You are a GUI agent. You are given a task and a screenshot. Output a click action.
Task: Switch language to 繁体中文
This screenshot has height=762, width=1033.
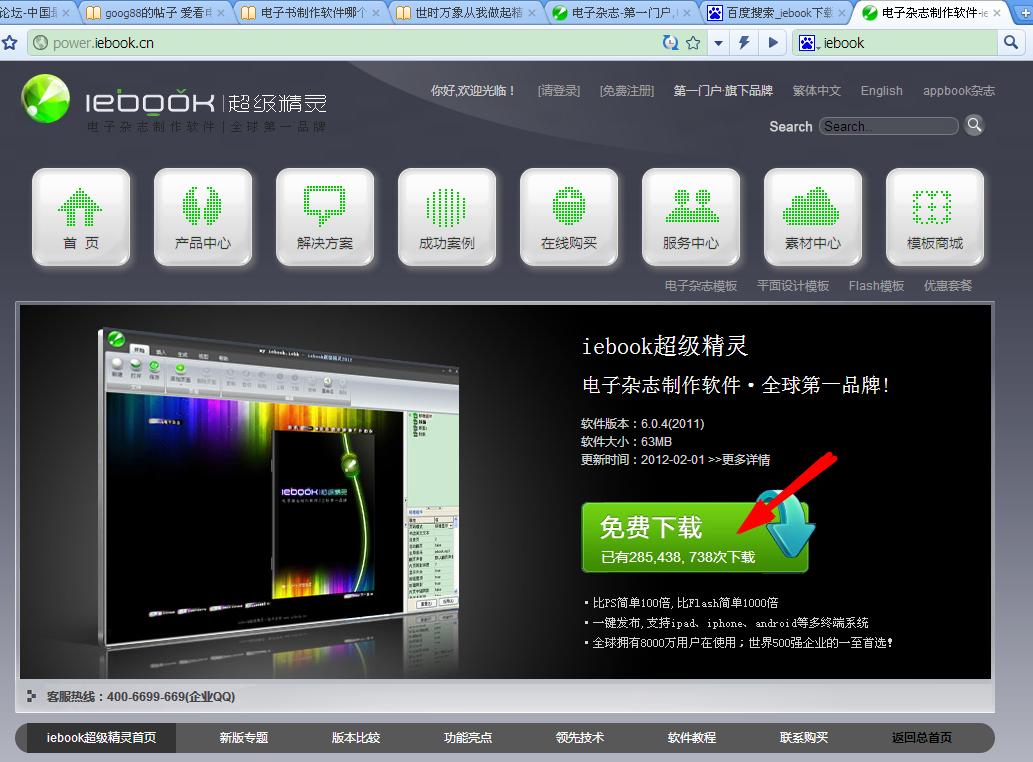(x=816, y=91)
